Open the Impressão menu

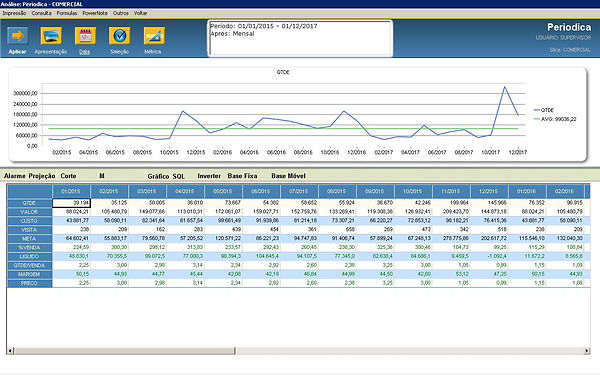click(14, 13)
